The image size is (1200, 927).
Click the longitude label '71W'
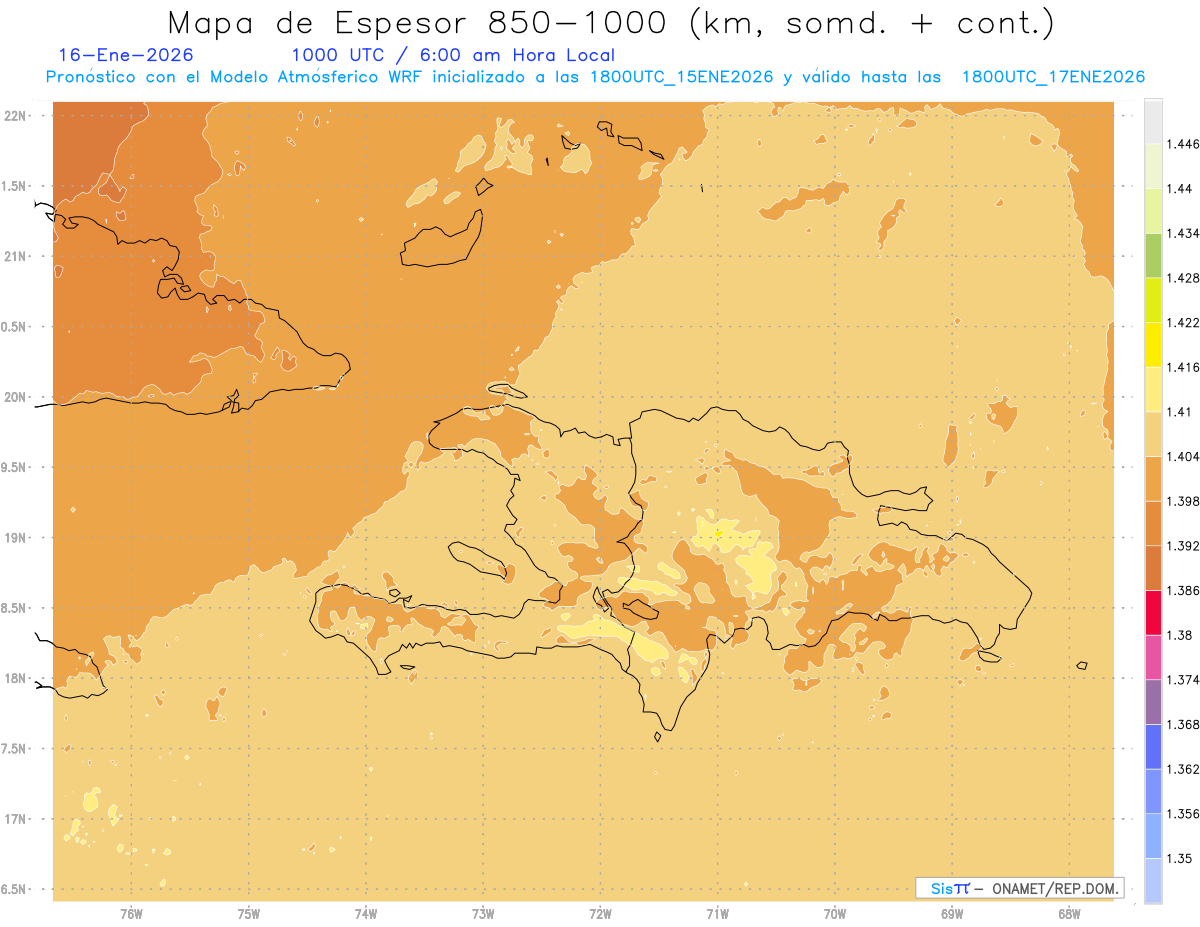click(x=717, y=913)
